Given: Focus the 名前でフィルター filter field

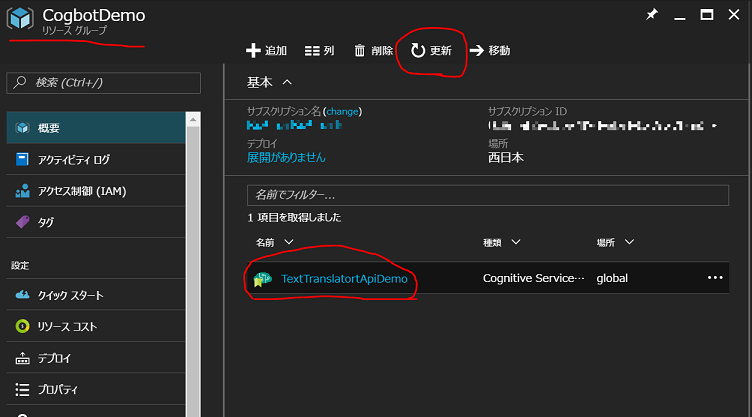Looking at the screenshot, I should 488,195.
